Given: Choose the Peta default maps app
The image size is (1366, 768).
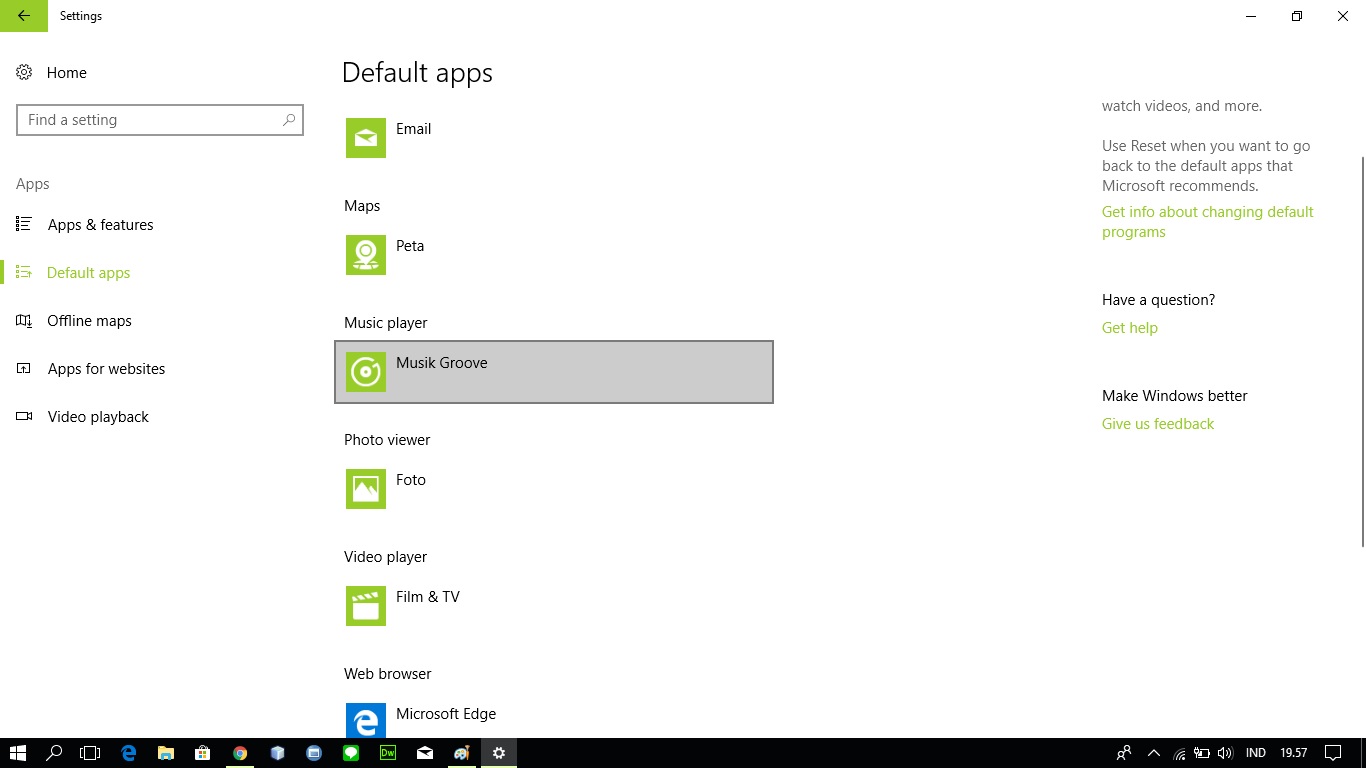Looking at the screenshot, I should 554,255.
